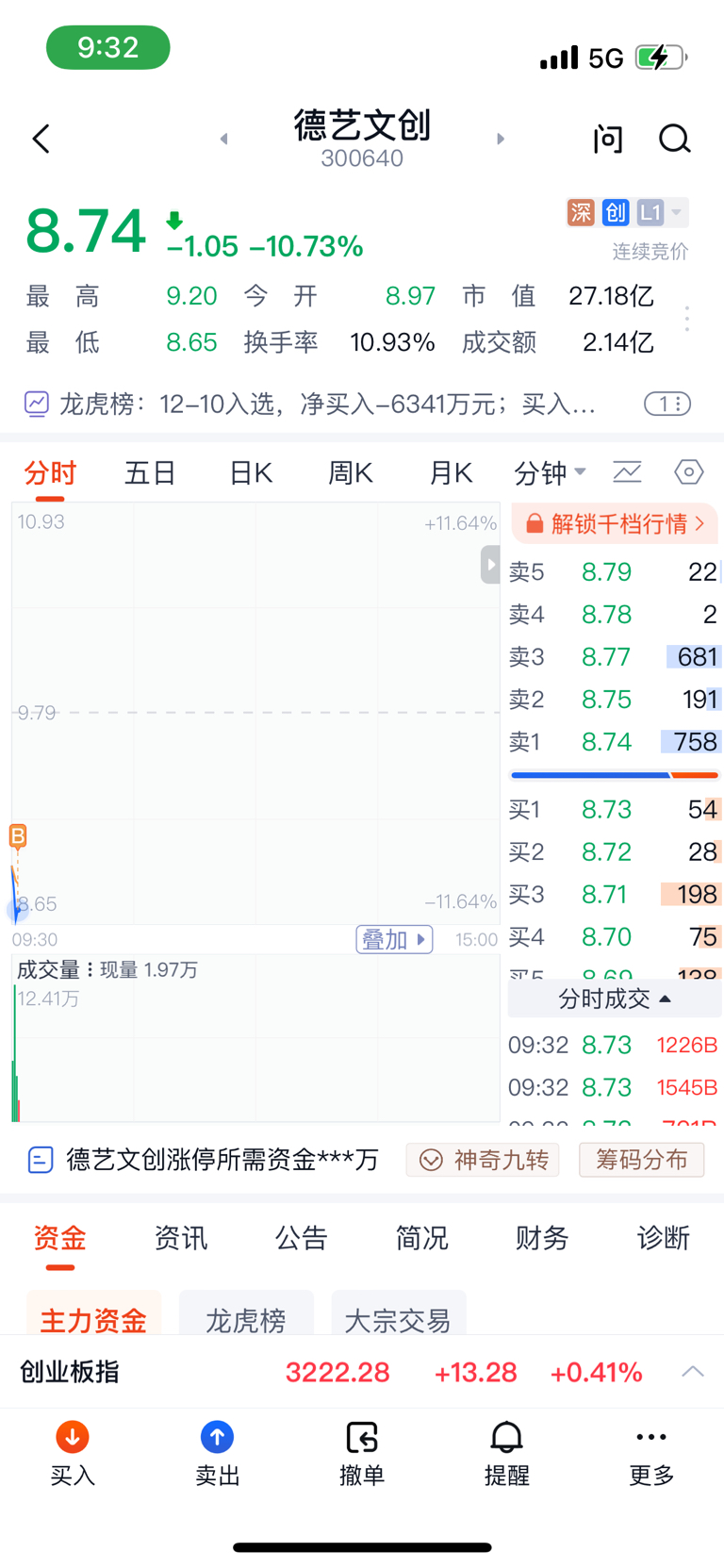
Task: Open the 筹码分布 chip distribution button
Action: click(641, 1160)
